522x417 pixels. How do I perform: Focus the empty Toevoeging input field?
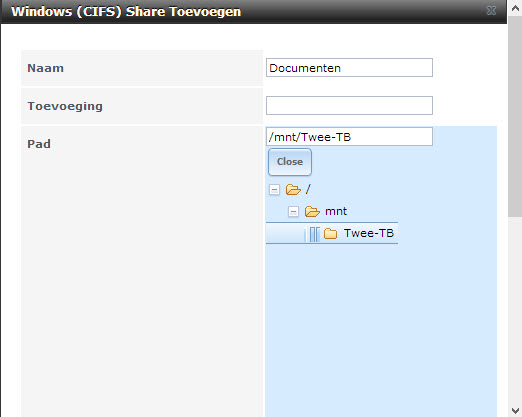(x=349, y=105)
